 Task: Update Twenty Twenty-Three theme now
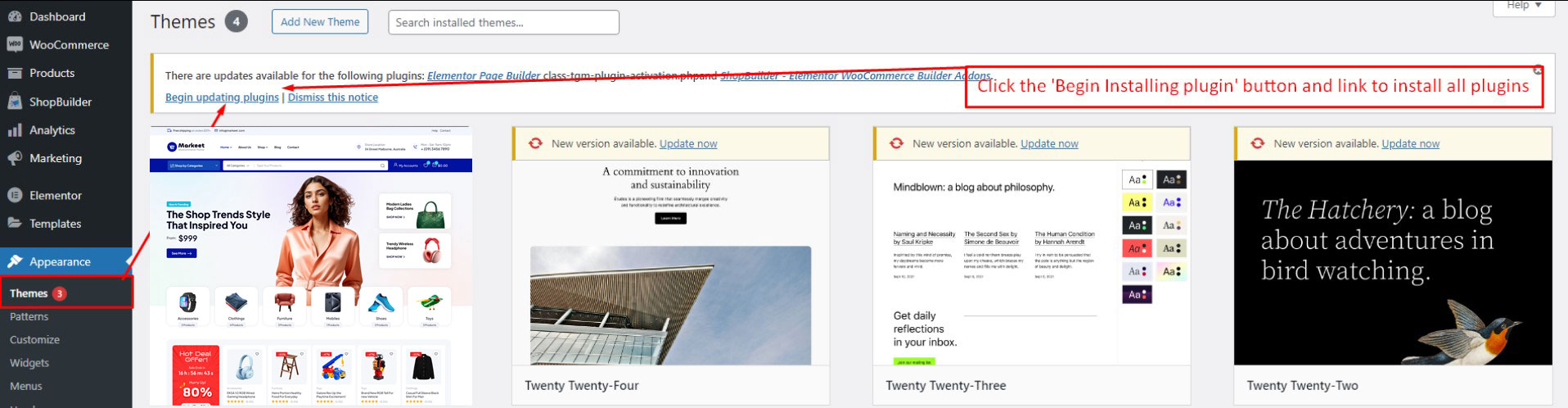click(x=1049, y=143)
